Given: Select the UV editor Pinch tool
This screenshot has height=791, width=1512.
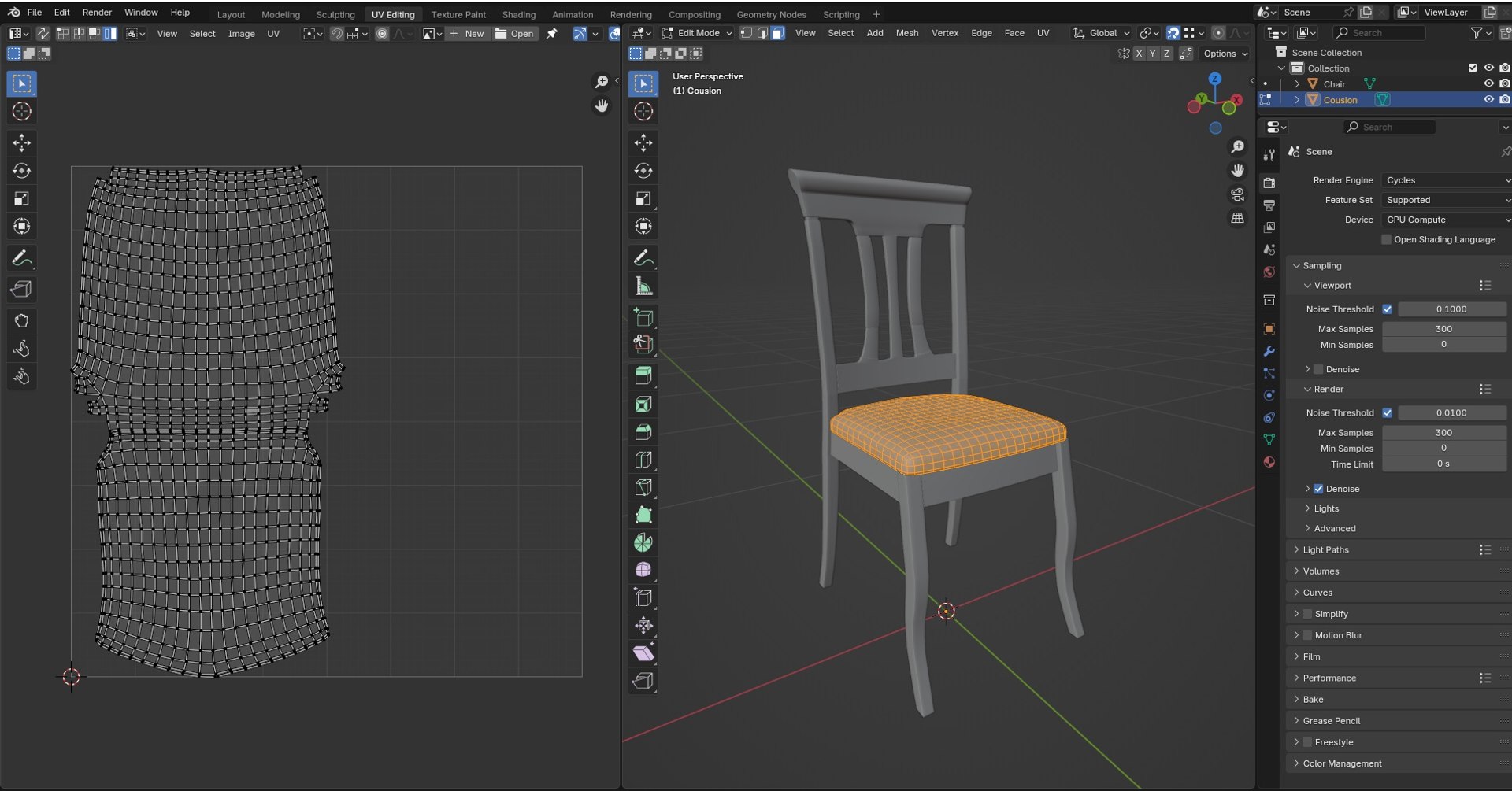Looking at the screenshot, I should [21, 377].
